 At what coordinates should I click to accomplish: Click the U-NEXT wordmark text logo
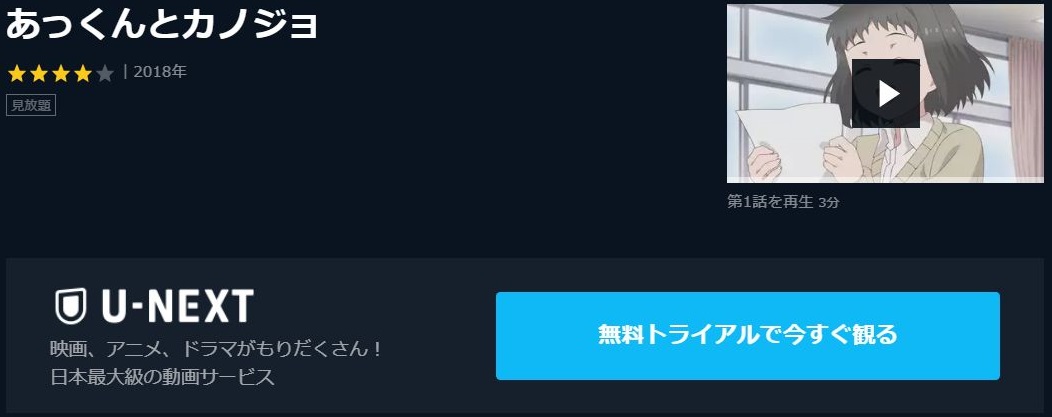177,306
